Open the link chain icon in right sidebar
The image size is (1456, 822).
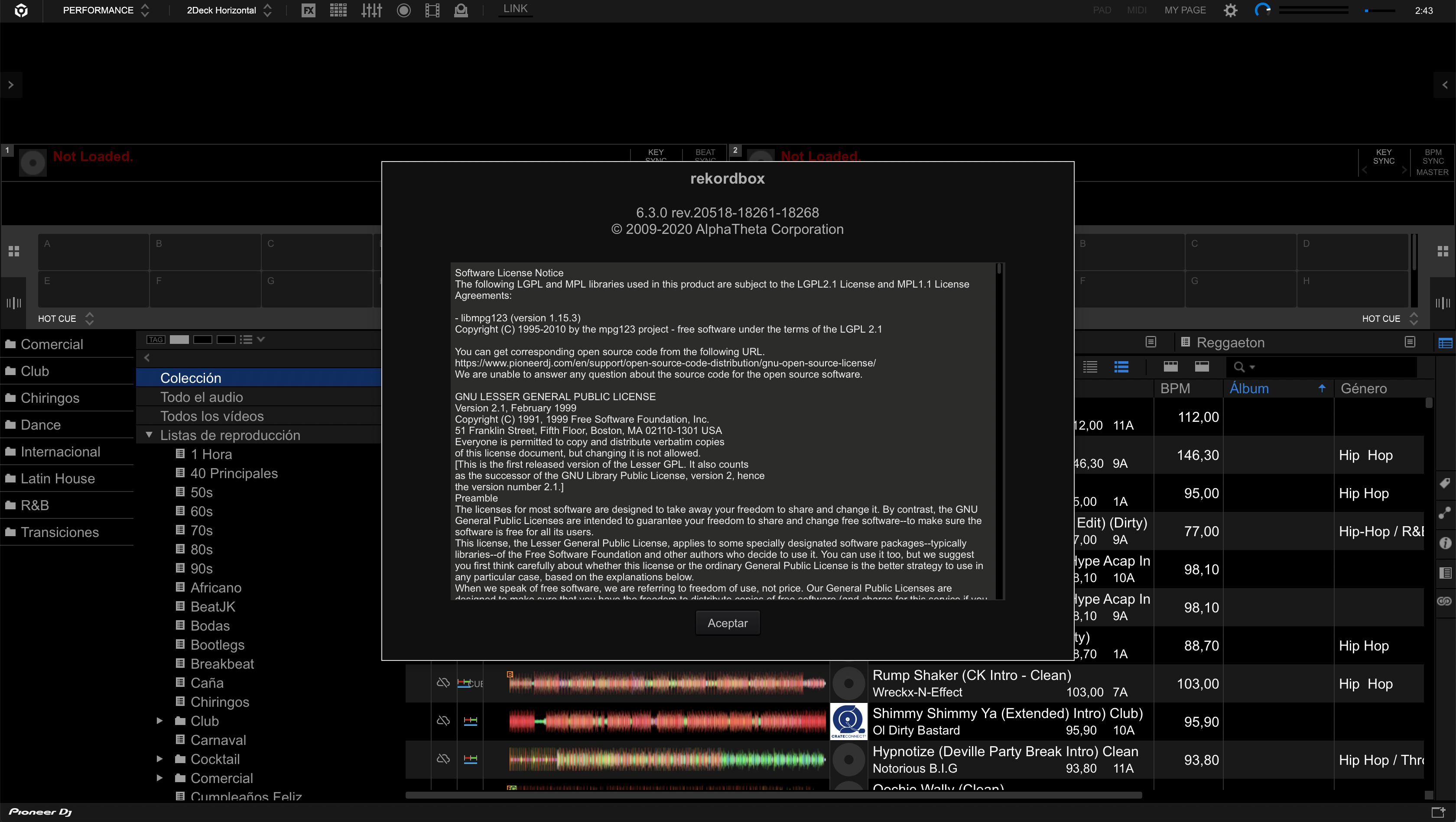click(1445, 601)
